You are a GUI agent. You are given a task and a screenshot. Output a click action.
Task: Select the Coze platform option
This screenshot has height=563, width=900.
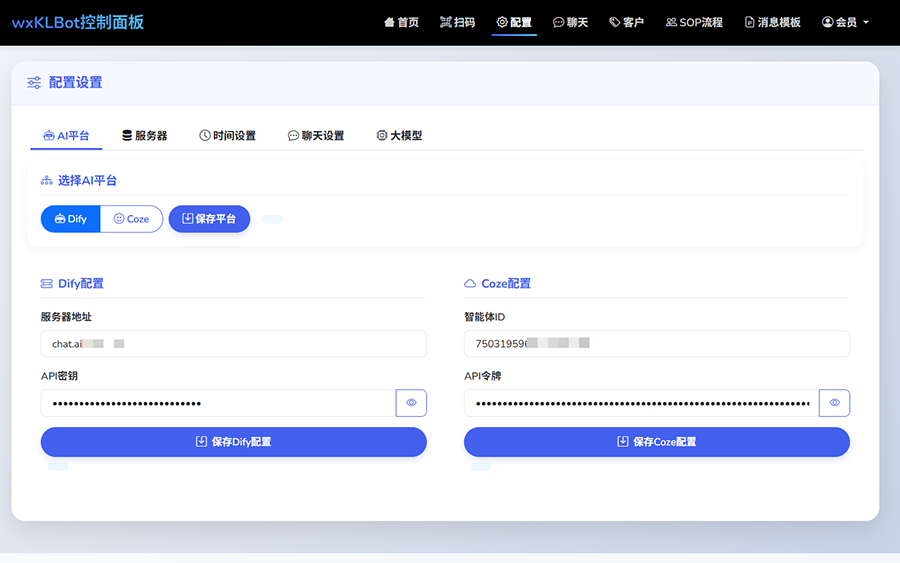tap(131, 219)
